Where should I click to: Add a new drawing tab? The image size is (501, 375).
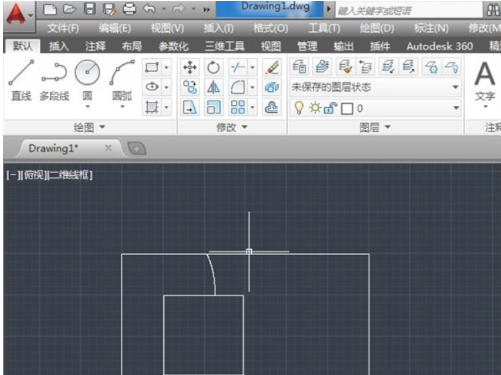(136, 149)
